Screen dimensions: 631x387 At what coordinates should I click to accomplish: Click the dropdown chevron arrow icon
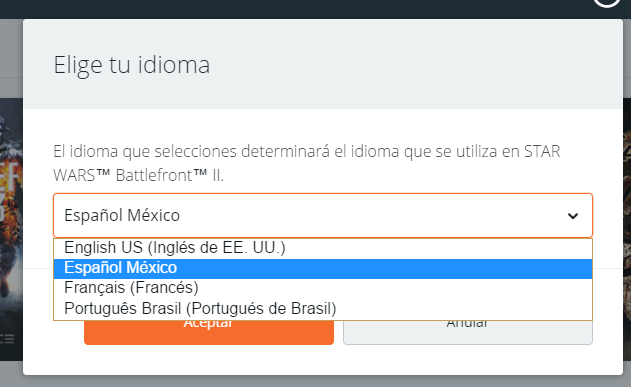(x=573, y=216)
